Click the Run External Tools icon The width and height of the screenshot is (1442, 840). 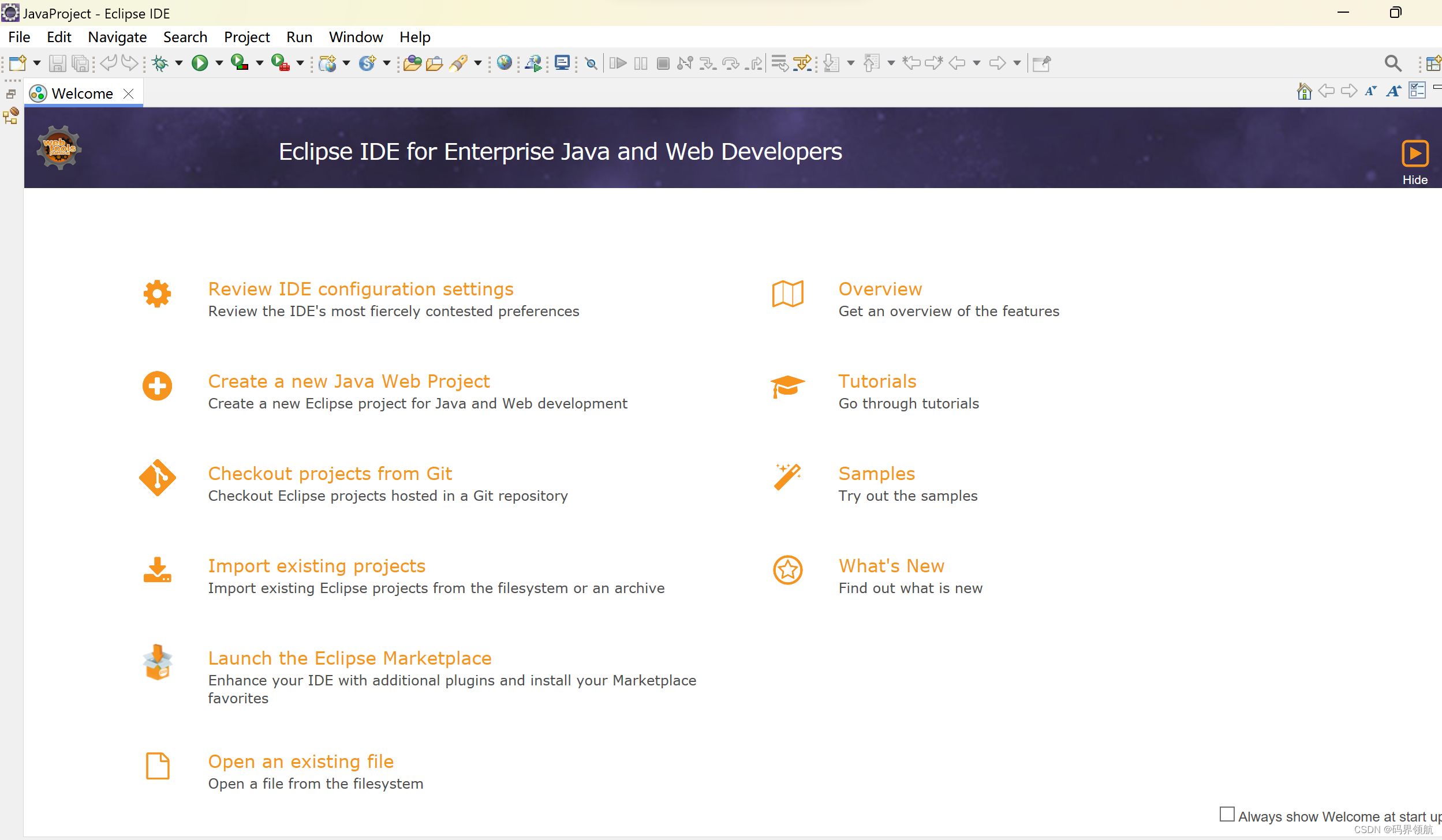point(280,62)
